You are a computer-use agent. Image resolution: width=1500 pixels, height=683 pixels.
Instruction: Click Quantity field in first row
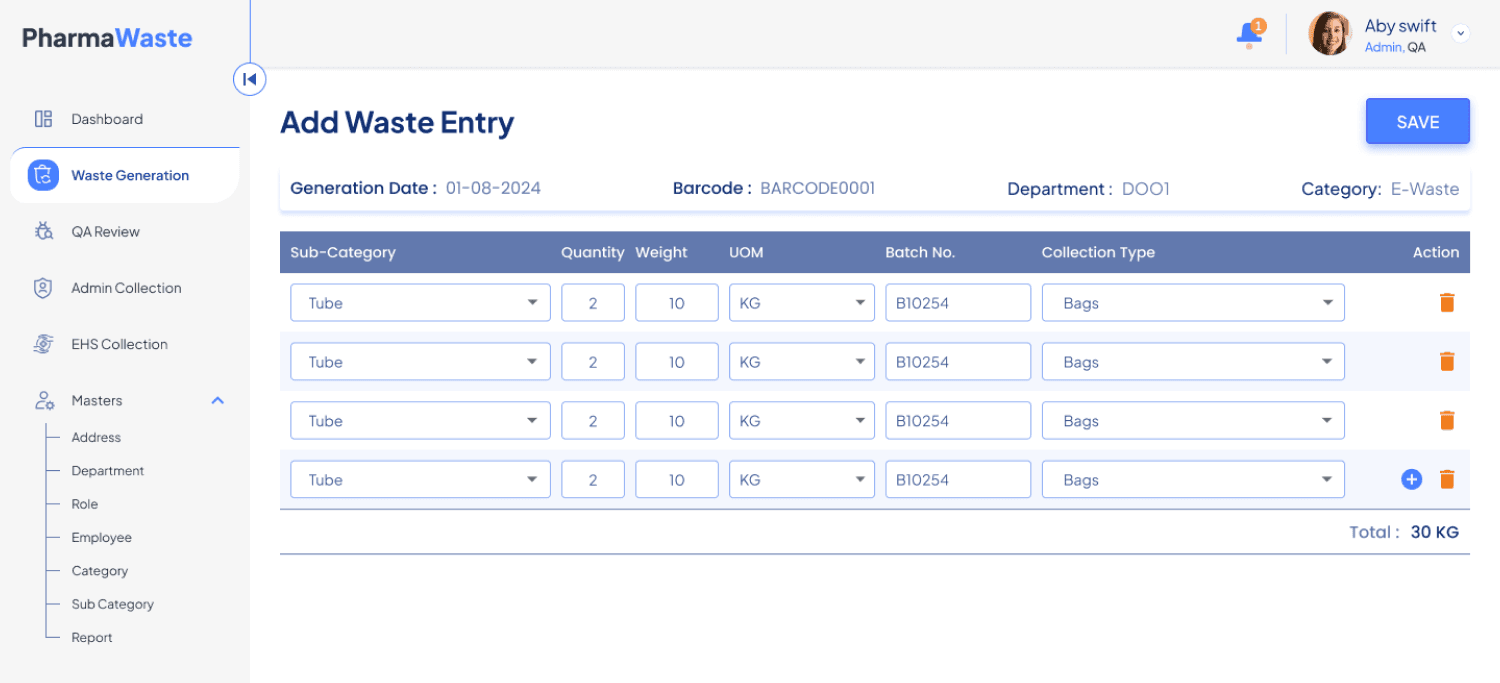(x=593, y=303)
